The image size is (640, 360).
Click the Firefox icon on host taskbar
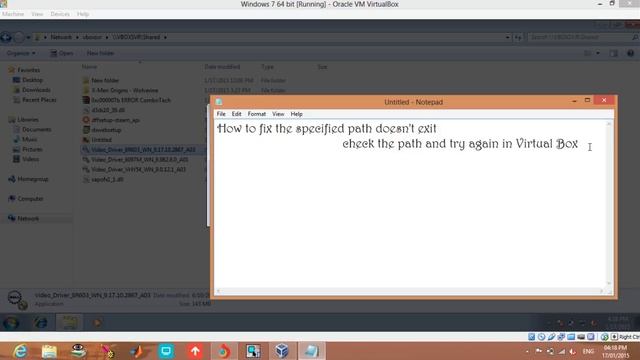coord(224,351)
